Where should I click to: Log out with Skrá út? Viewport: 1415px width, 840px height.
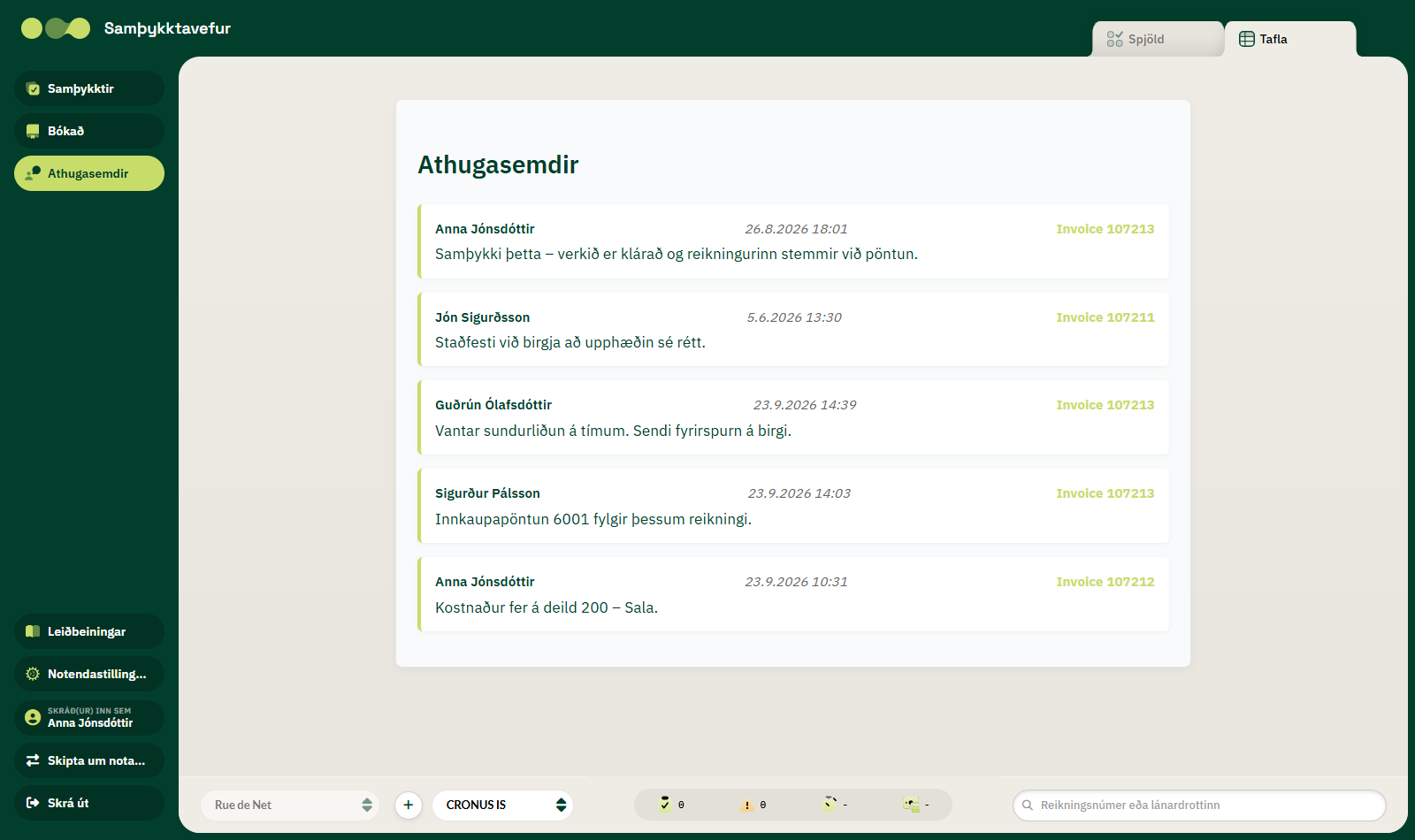(89, 803)
